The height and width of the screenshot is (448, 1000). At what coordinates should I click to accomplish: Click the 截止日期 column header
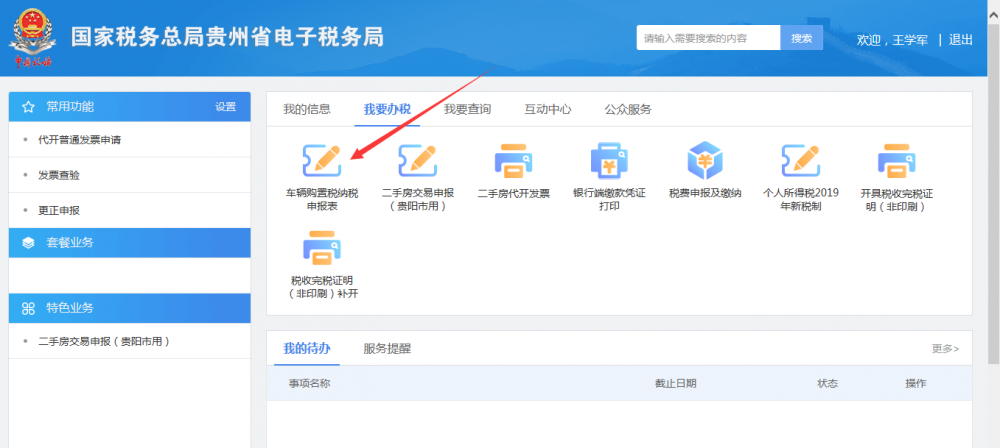click(x=675, y=384)
